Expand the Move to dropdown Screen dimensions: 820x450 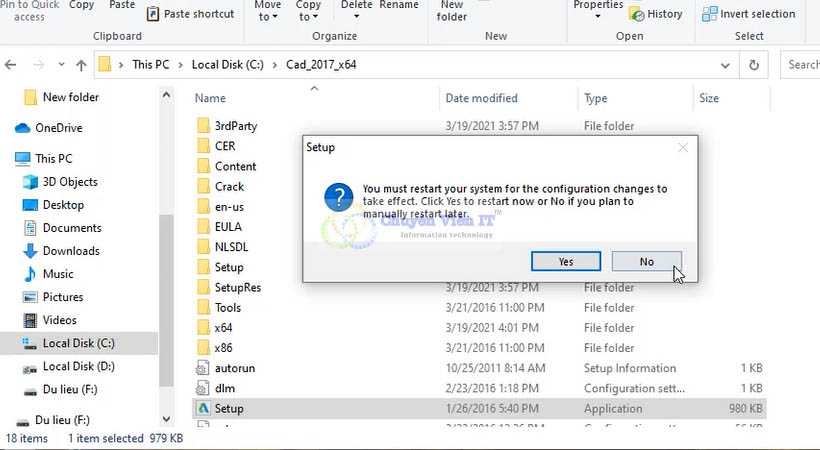[x=268, y=17]
